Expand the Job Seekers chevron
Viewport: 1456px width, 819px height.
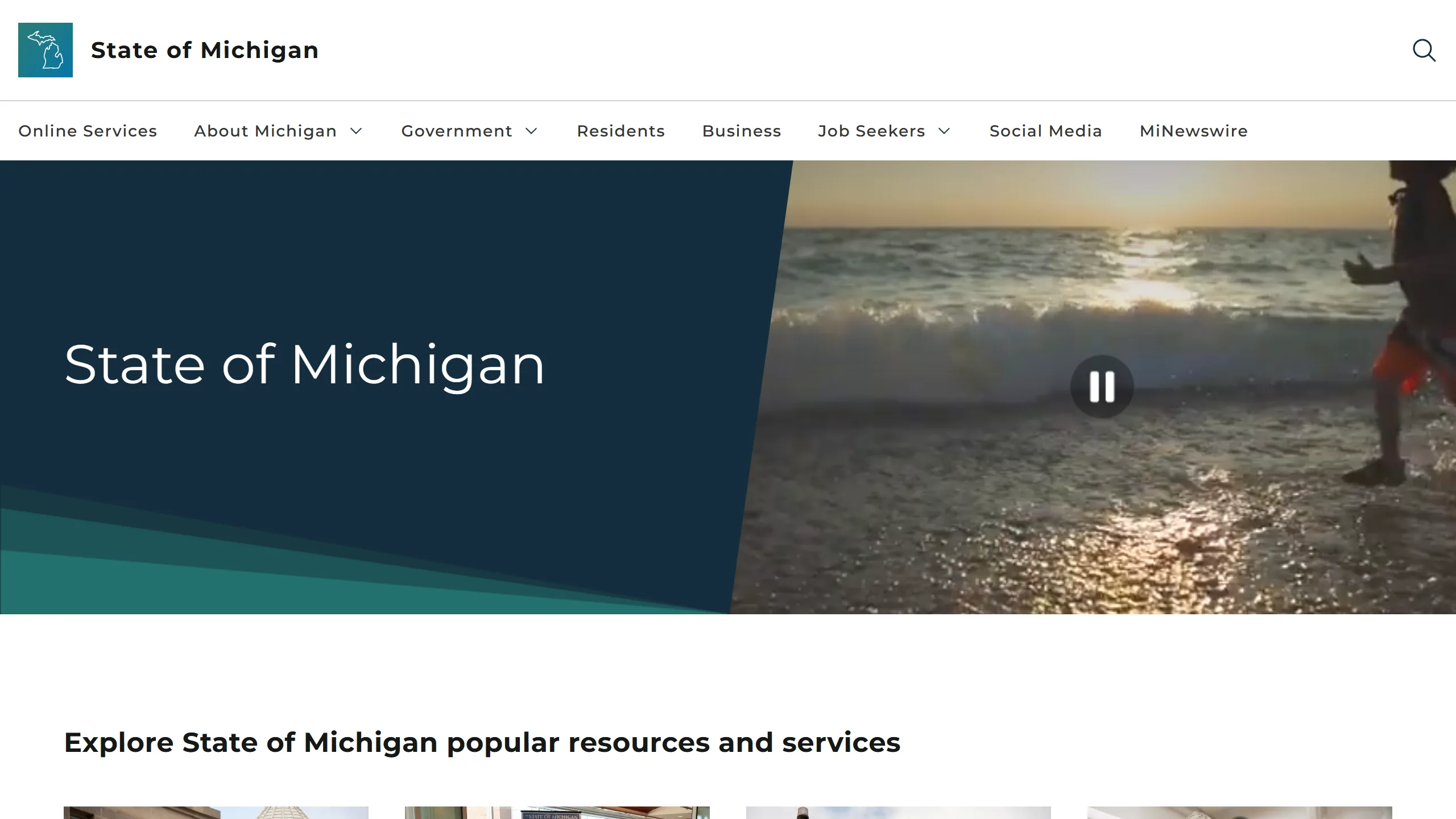[944, 131]
